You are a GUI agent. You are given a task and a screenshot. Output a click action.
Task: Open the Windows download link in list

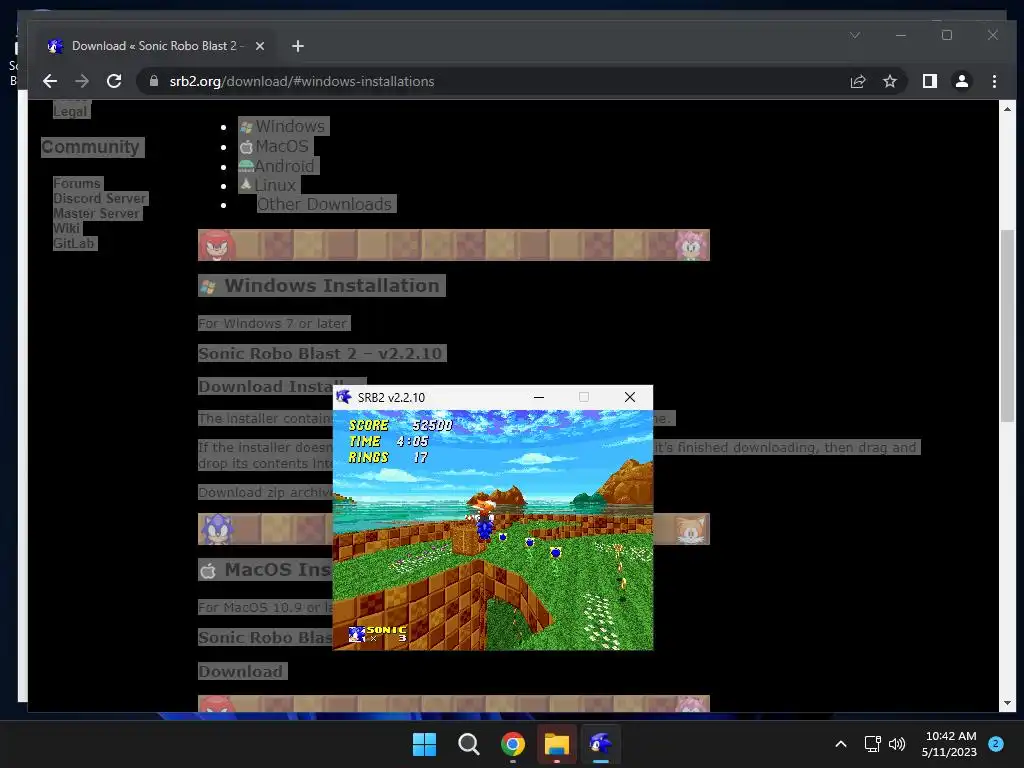(x=283, y=126)
